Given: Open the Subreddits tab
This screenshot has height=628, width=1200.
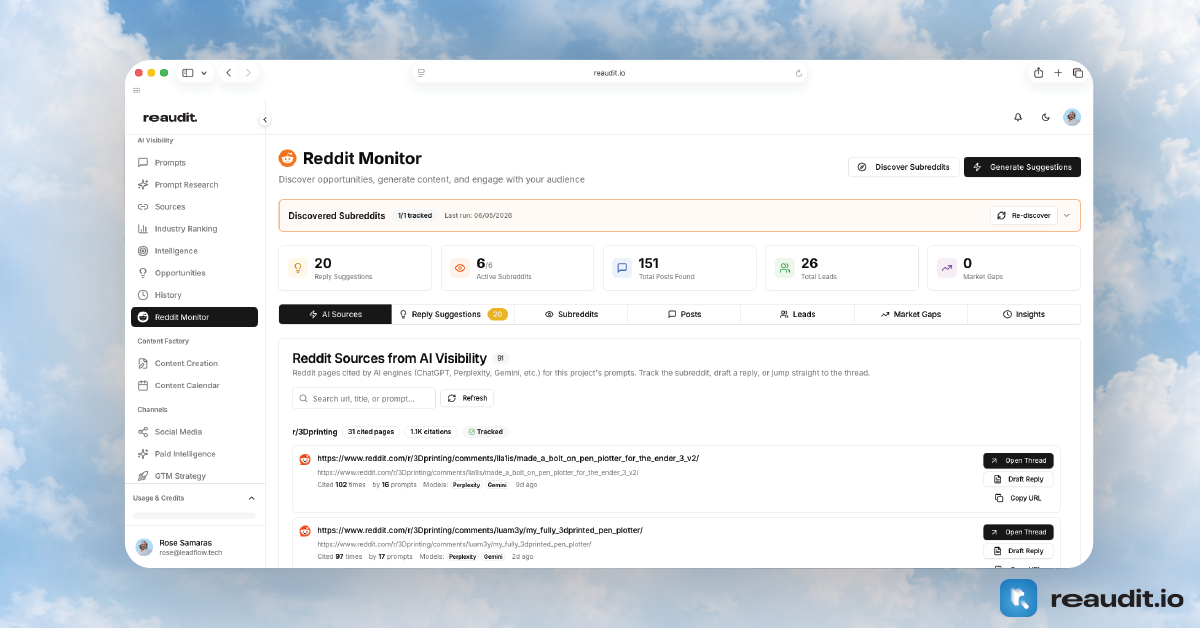Looking at the screenshot, I should coord(571,314).
